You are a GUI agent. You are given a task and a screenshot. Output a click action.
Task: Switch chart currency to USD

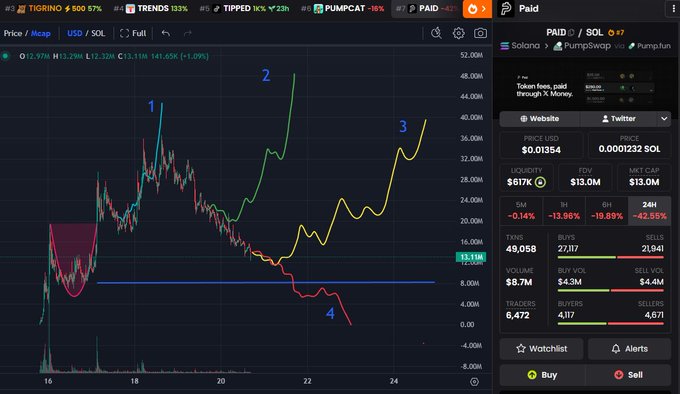pos(75,33)
